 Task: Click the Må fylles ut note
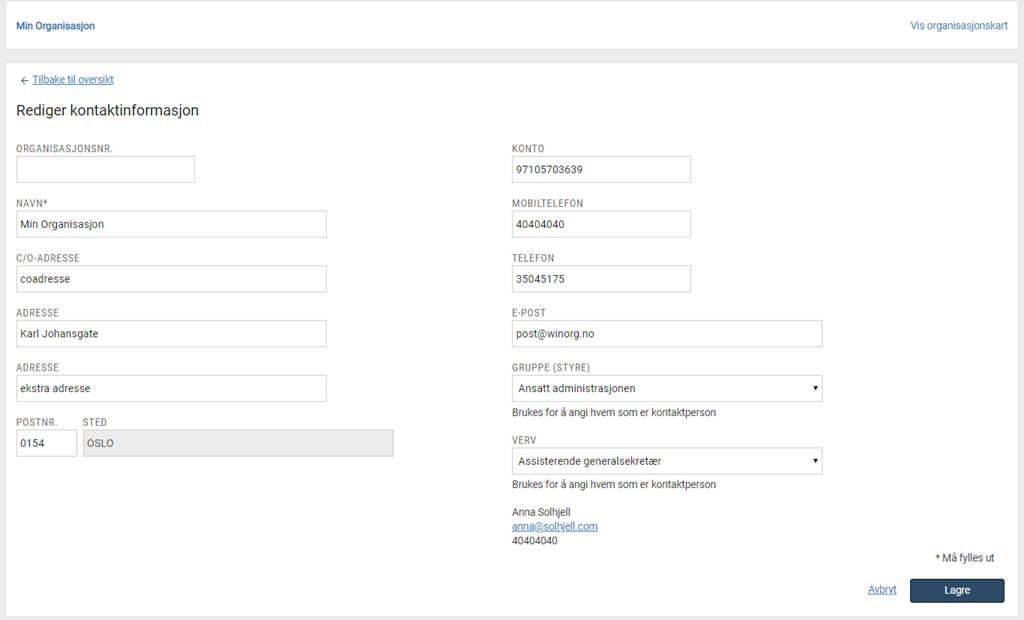965,558
